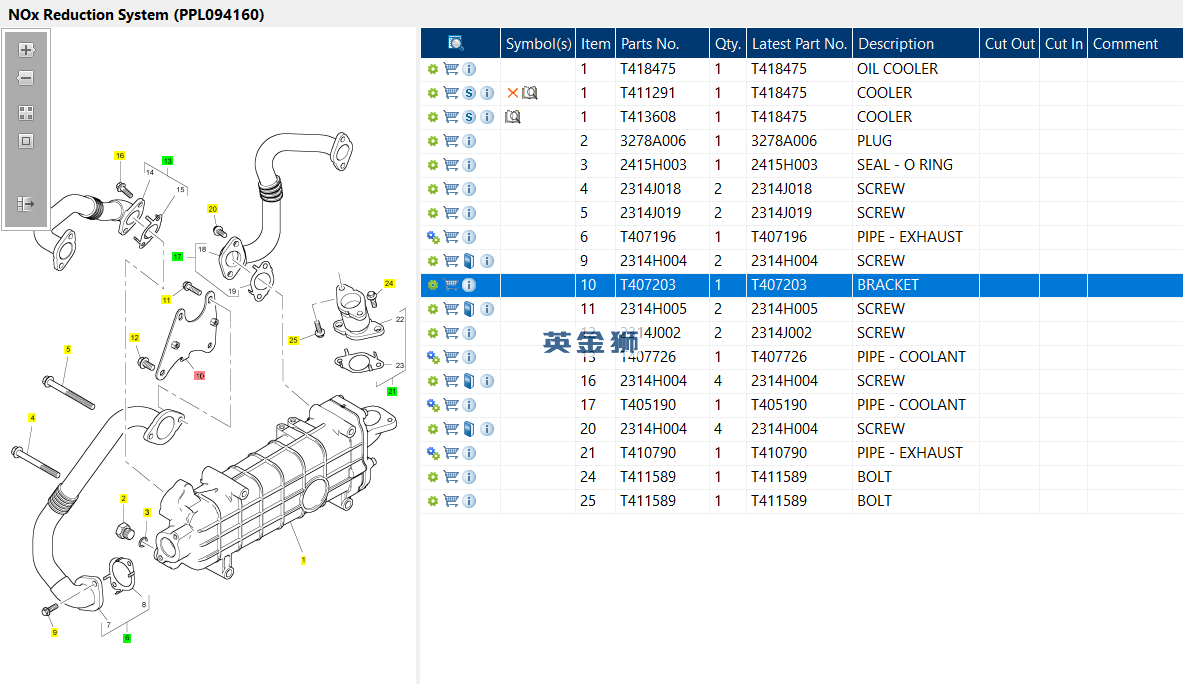Image resolution: width=1183 pixels, height=684 pixels.
Task: Select callout 25 in the diagram
Action: pos(293,340)
